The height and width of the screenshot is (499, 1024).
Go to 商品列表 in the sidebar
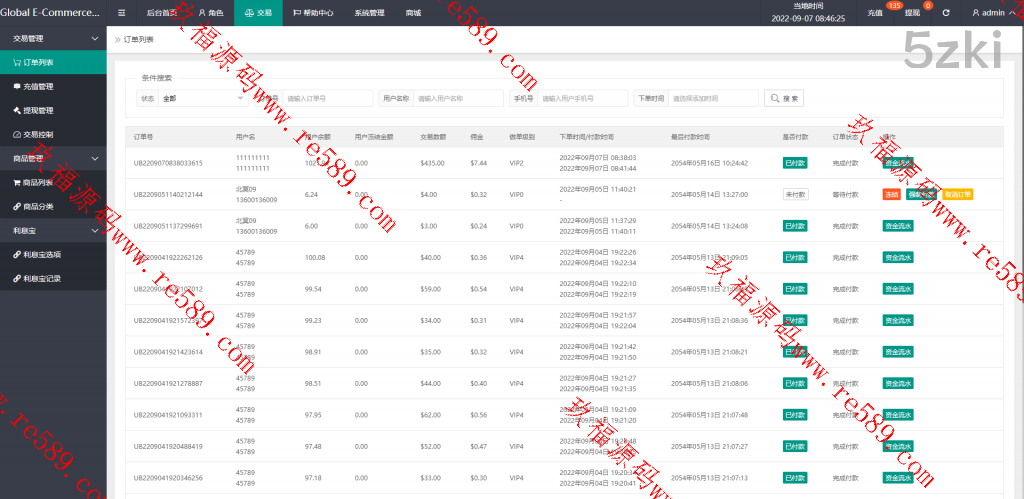(38, 182)
